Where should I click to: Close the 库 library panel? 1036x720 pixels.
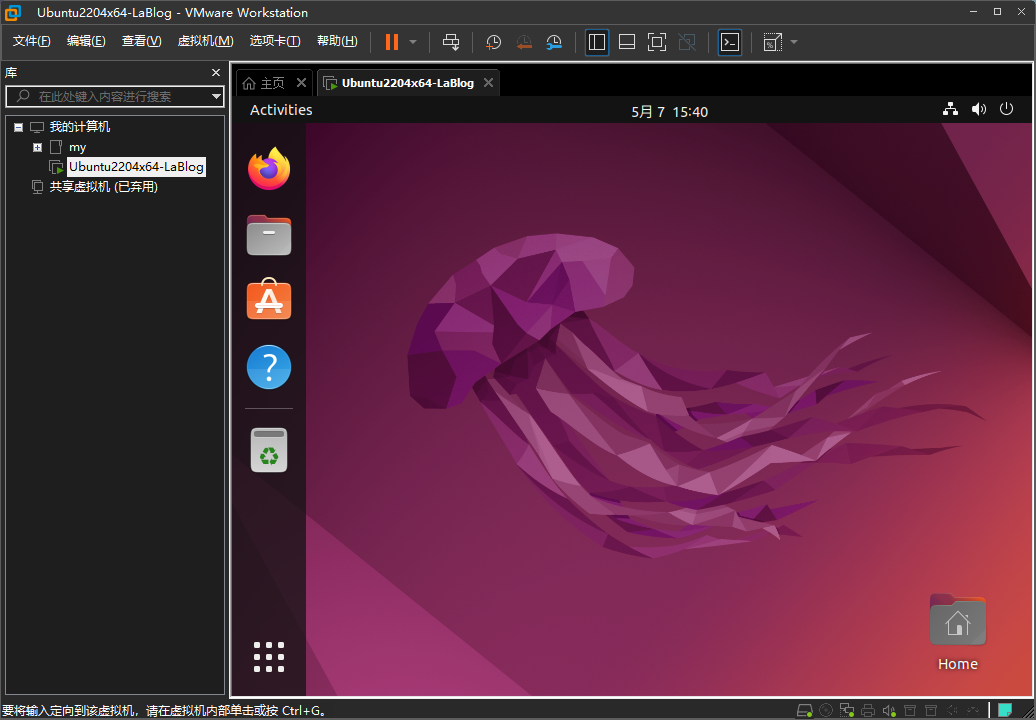[215, 73]
